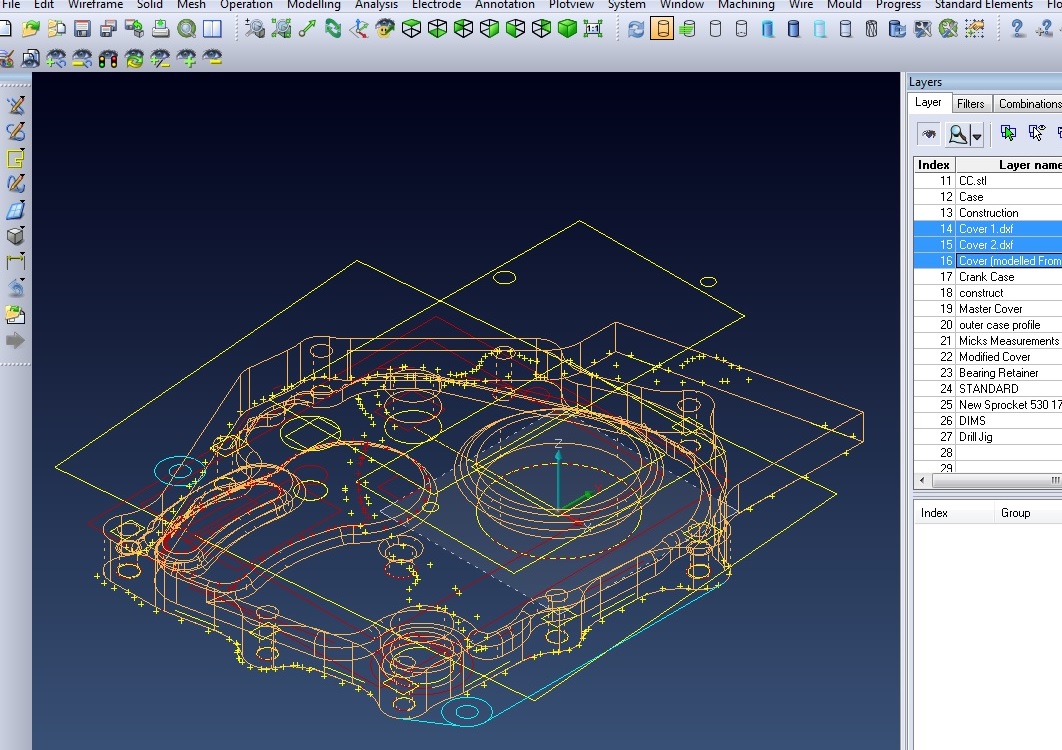This screenshot has height=750, width=1062.
Task: Select the Crank Case layer row
Action: tap(986, 277)
